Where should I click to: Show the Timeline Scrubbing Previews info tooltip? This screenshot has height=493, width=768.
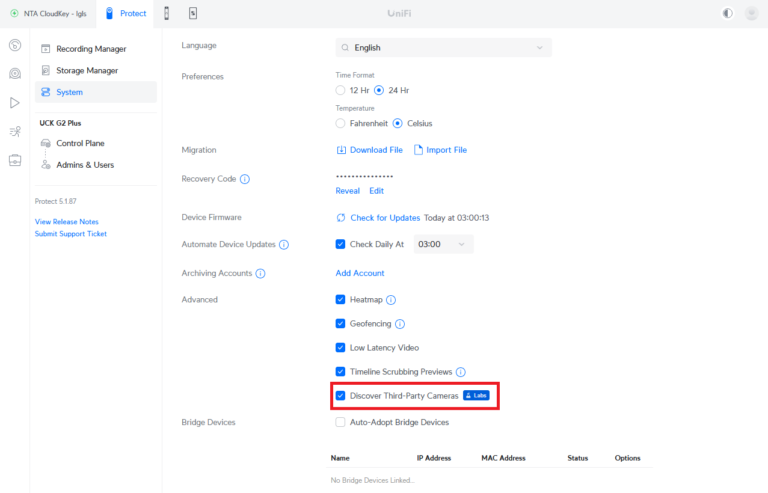(461, 372)
